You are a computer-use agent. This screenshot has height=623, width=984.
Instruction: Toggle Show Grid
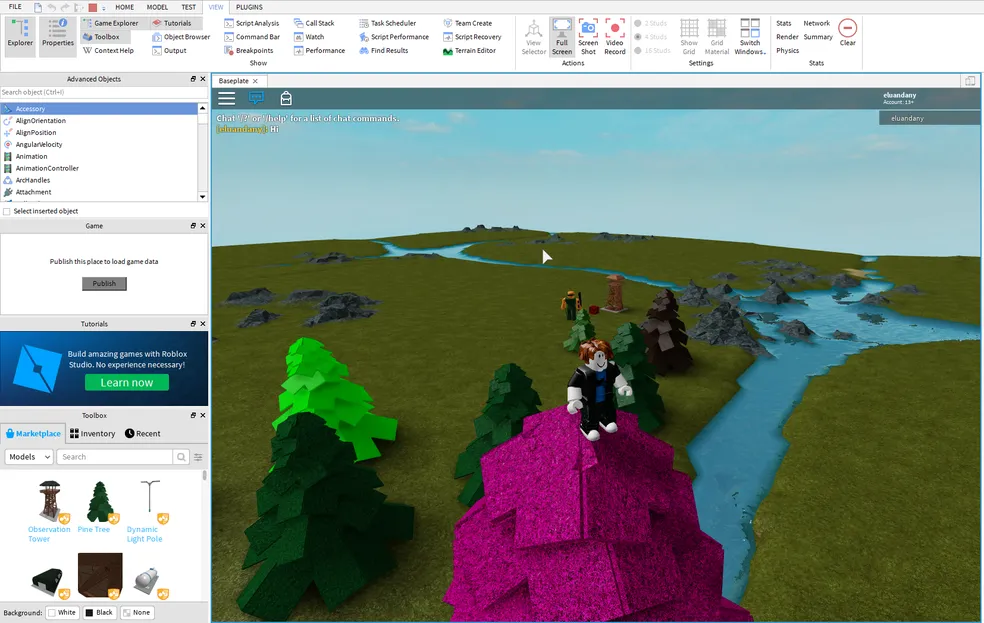(689, 37)
